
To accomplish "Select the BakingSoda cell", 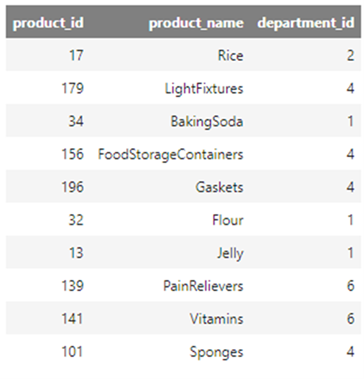I will [x=207, y=121].
